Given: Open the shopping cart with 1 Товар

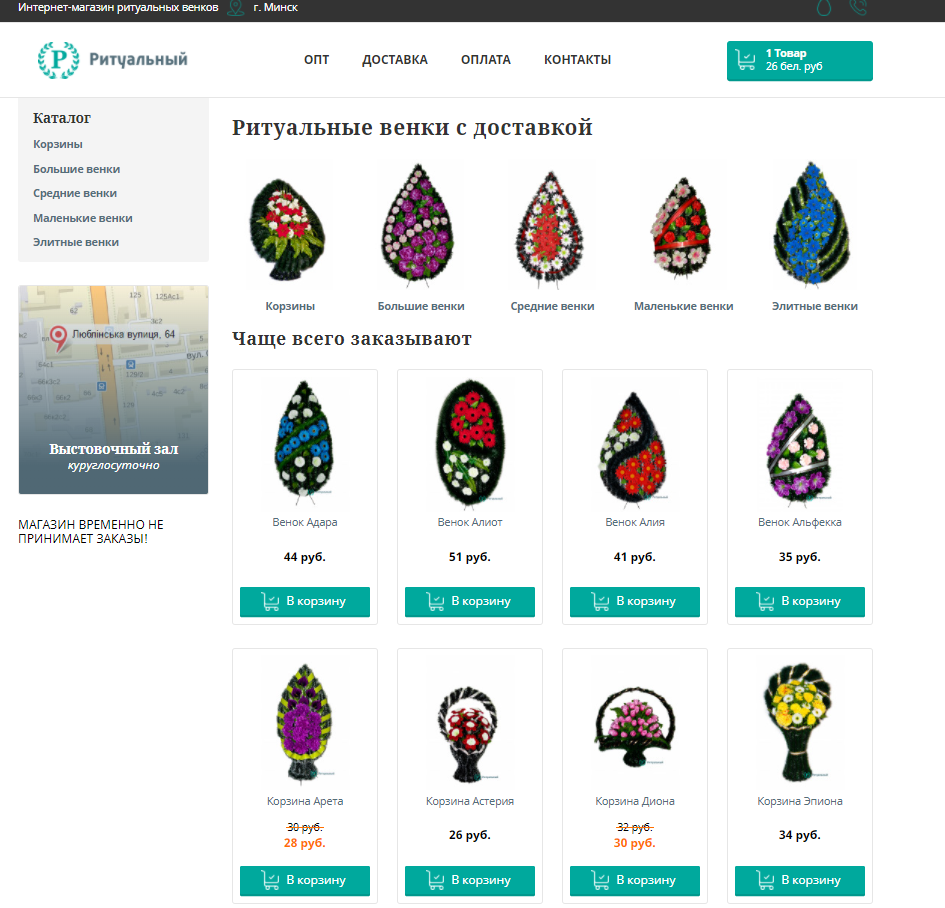Looking at the screenshot, I should coord(799,61).
